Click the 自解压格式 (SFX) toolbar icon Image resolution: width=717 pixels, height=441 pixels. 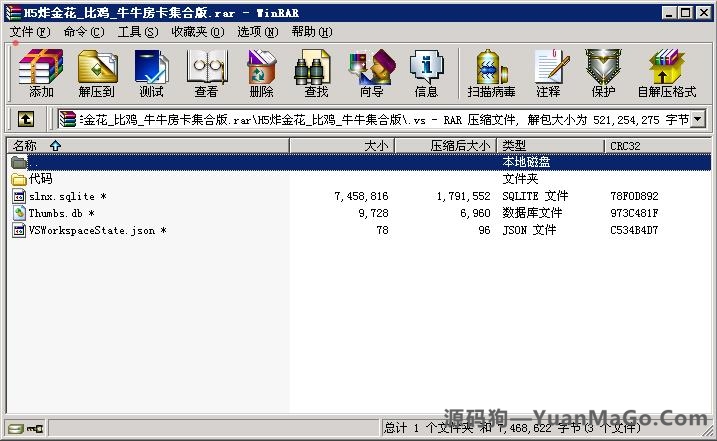point(667,68)
